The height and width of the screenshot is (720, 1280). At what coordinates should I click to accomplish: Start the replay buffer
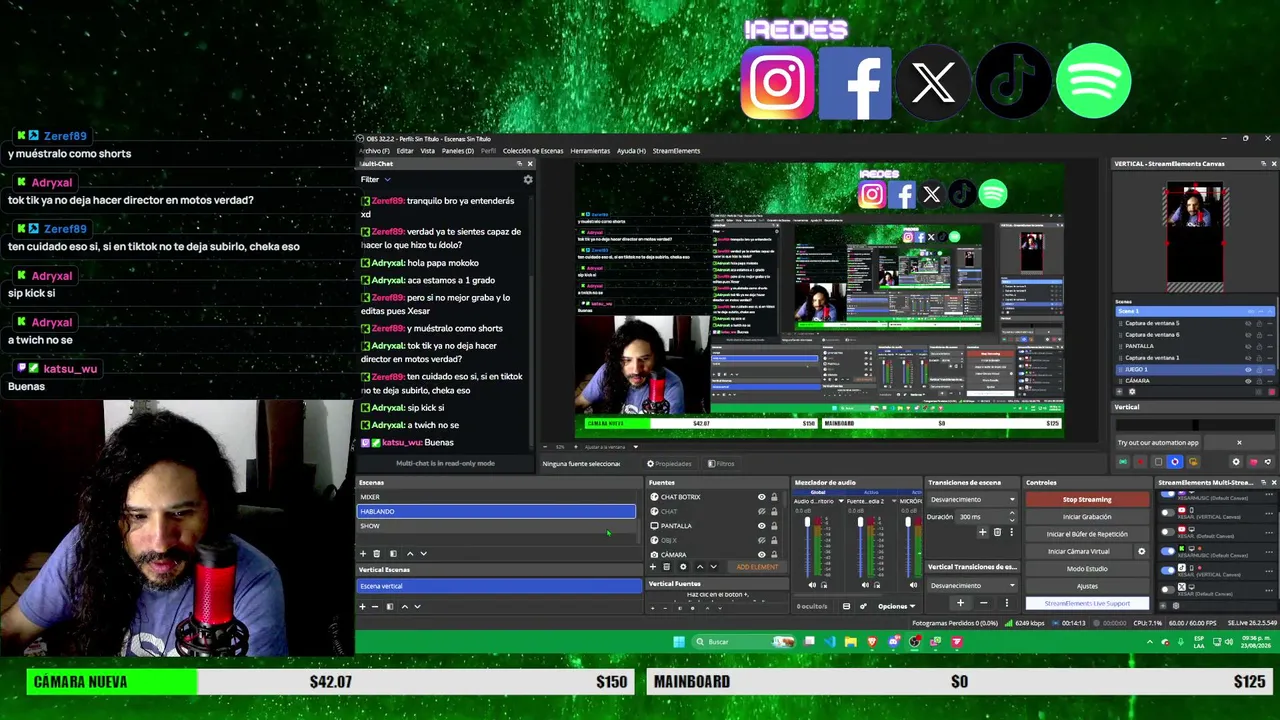(x=1087, y=534)
